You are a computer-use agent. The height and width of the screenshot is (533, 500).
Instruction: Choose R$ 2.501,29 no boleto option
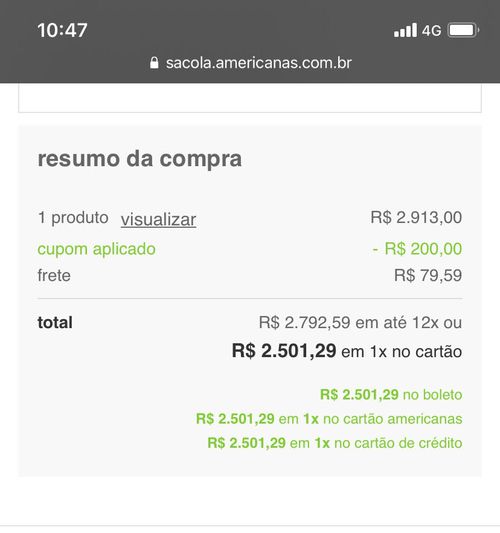(391, 395)
